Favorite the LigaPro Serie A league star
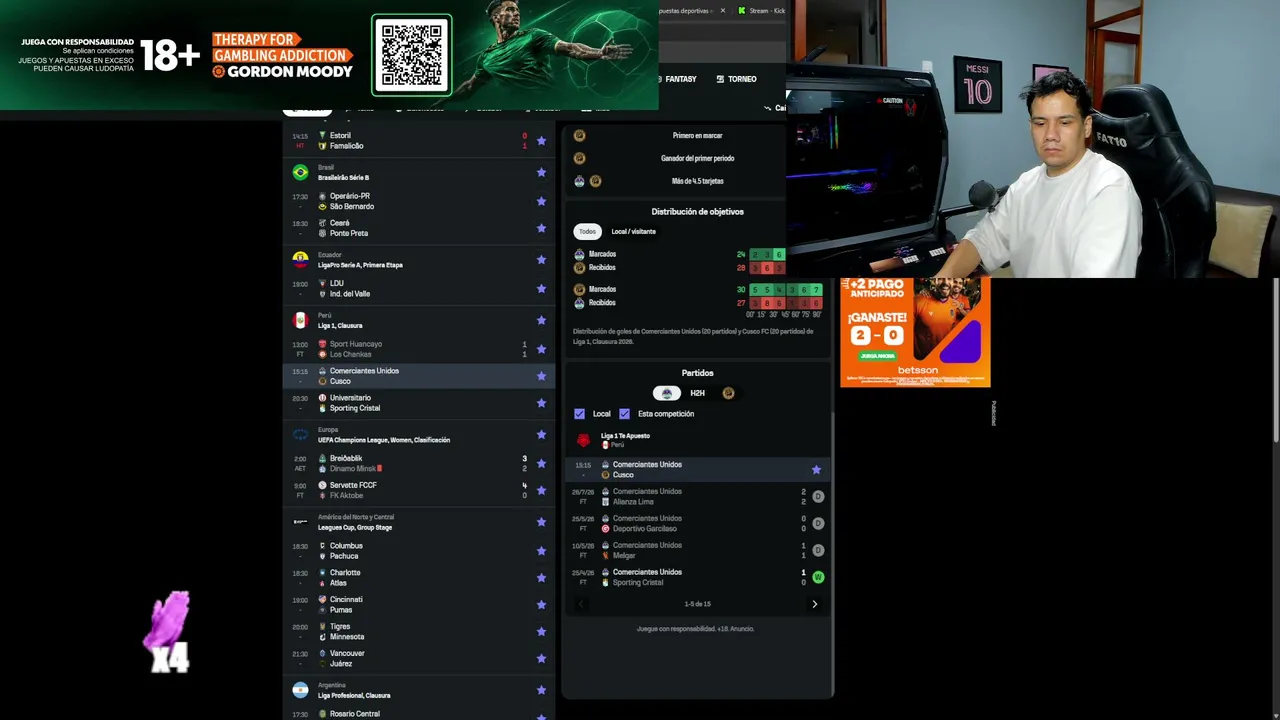 pyautogui.click(x=541, y=260)
